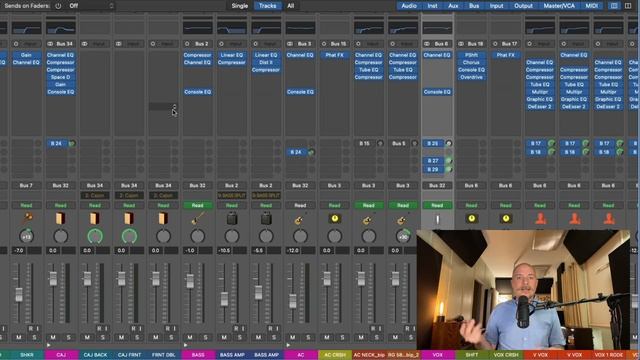Solo the SHKR track

coord(34,337)
